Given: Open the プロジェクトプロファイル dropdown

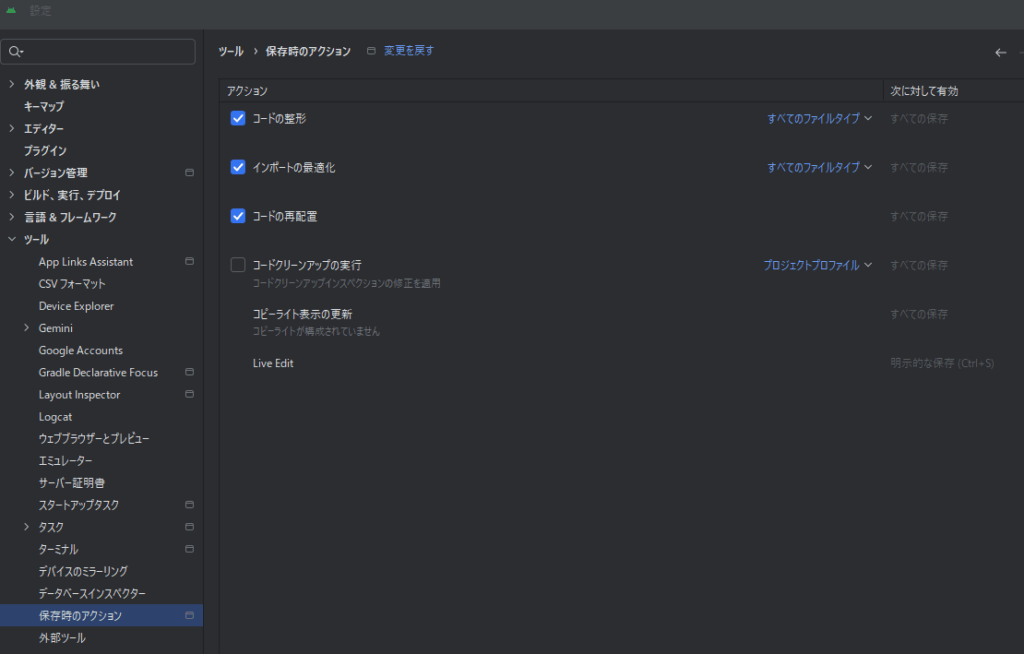Looking at the screenshot, I should [x=817, y=265].
